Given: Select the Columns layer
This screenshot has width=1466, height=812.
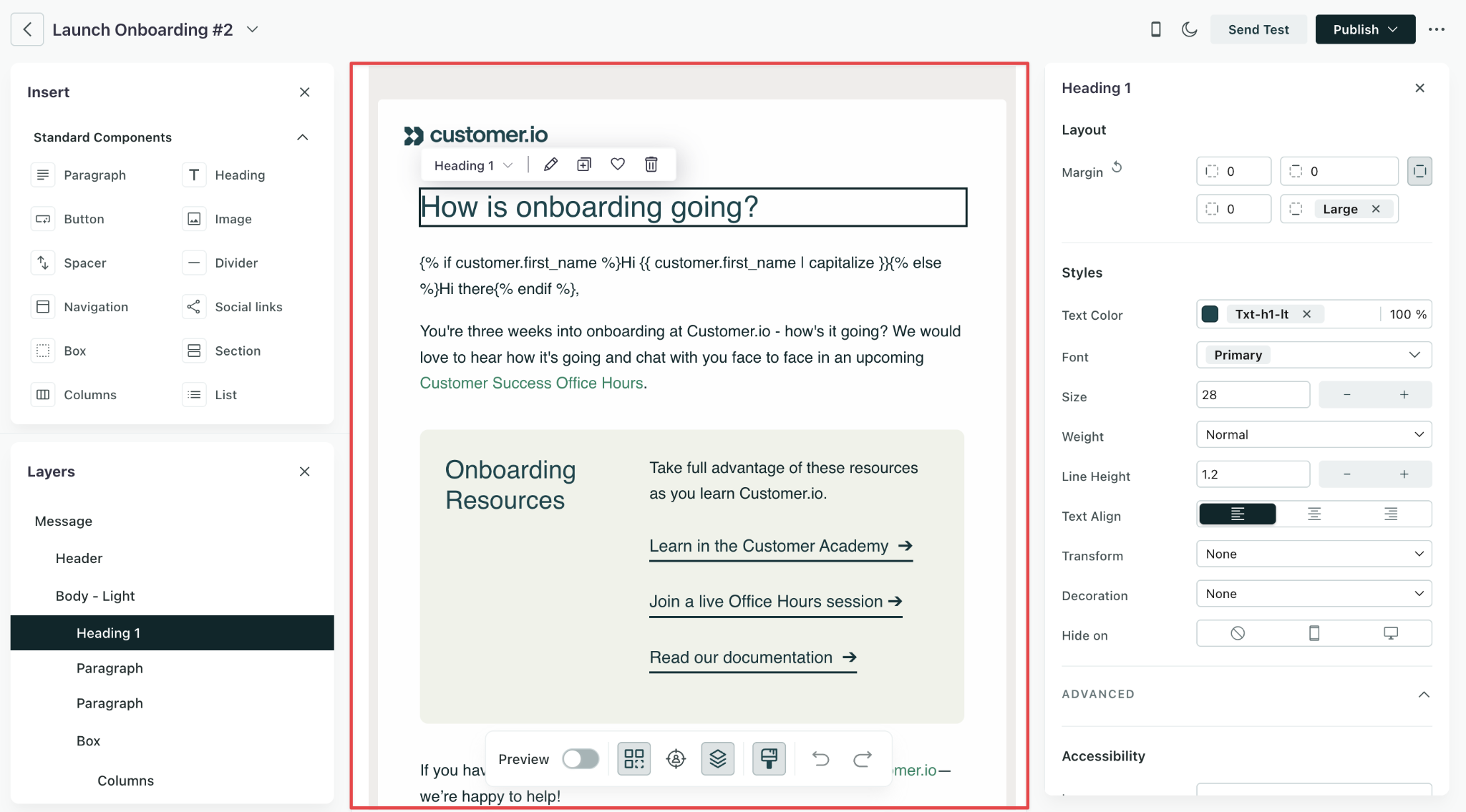Looking at the screenshot, I should click(172, 781).
